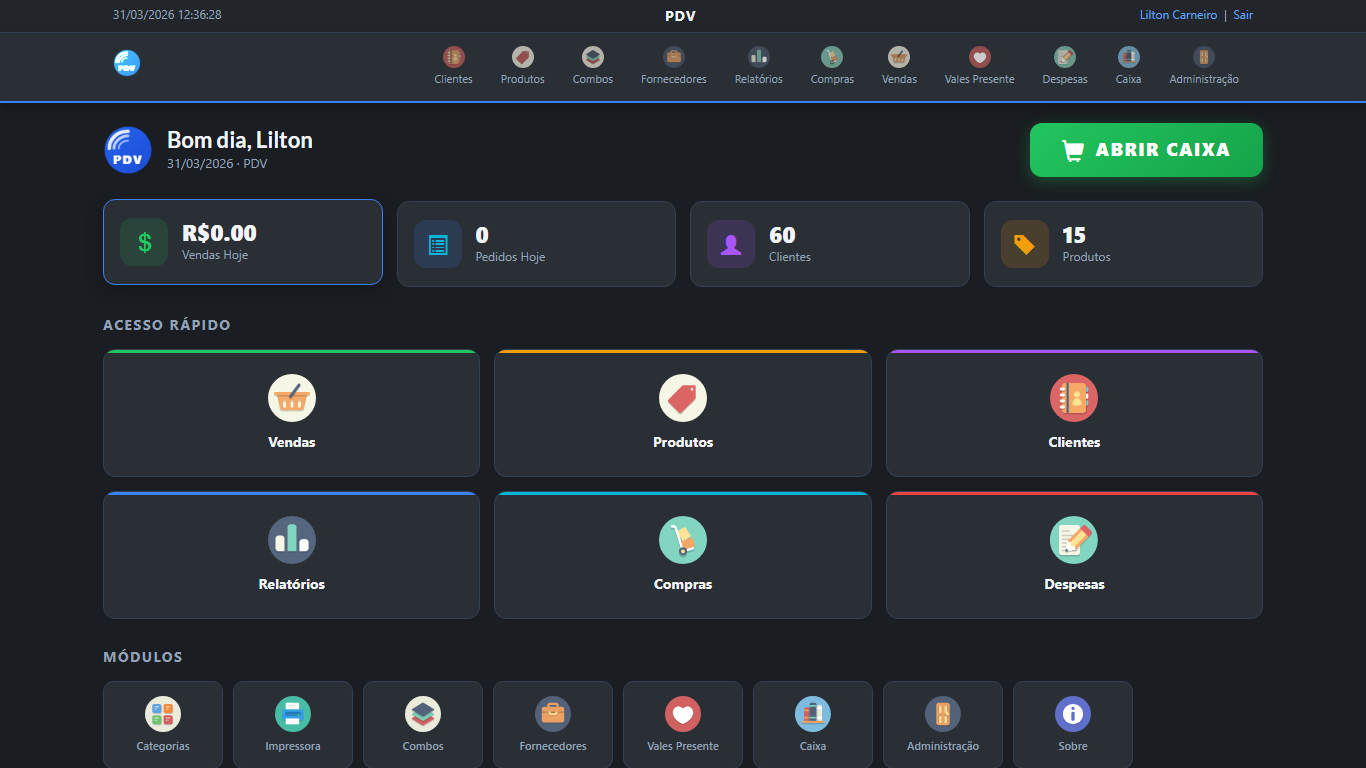Open Compras quick access card
Screen dimensions: 1366x768
click(x=683, y=555)
